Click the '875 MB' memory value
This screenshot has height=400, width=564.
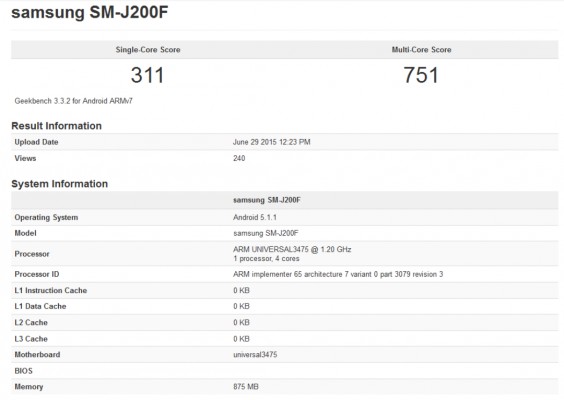tap(246, 387)
